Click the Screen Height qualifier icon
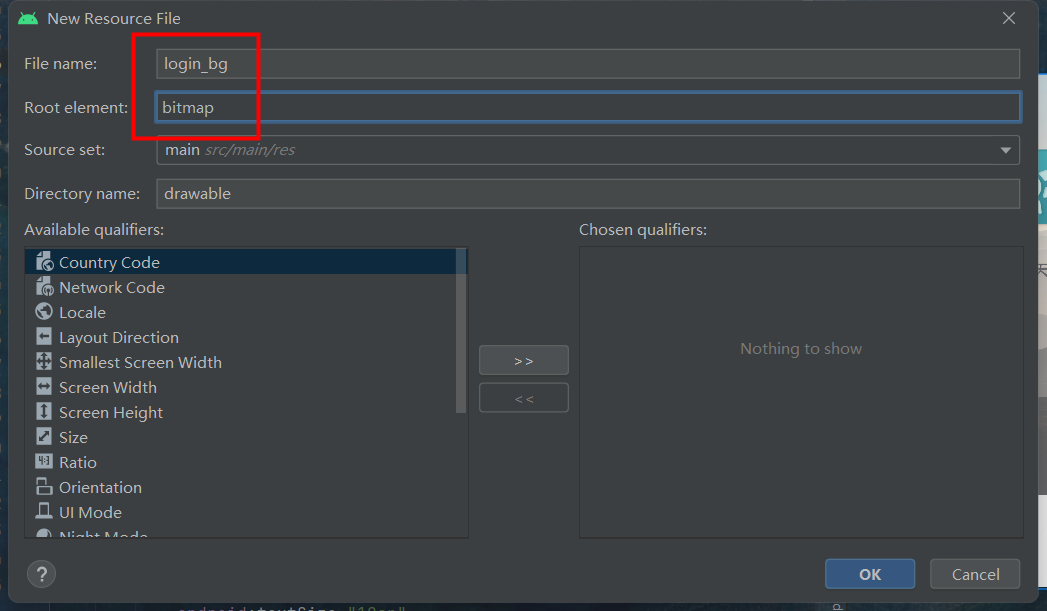The image size is (1047, 611). click(x=42, y=412)
